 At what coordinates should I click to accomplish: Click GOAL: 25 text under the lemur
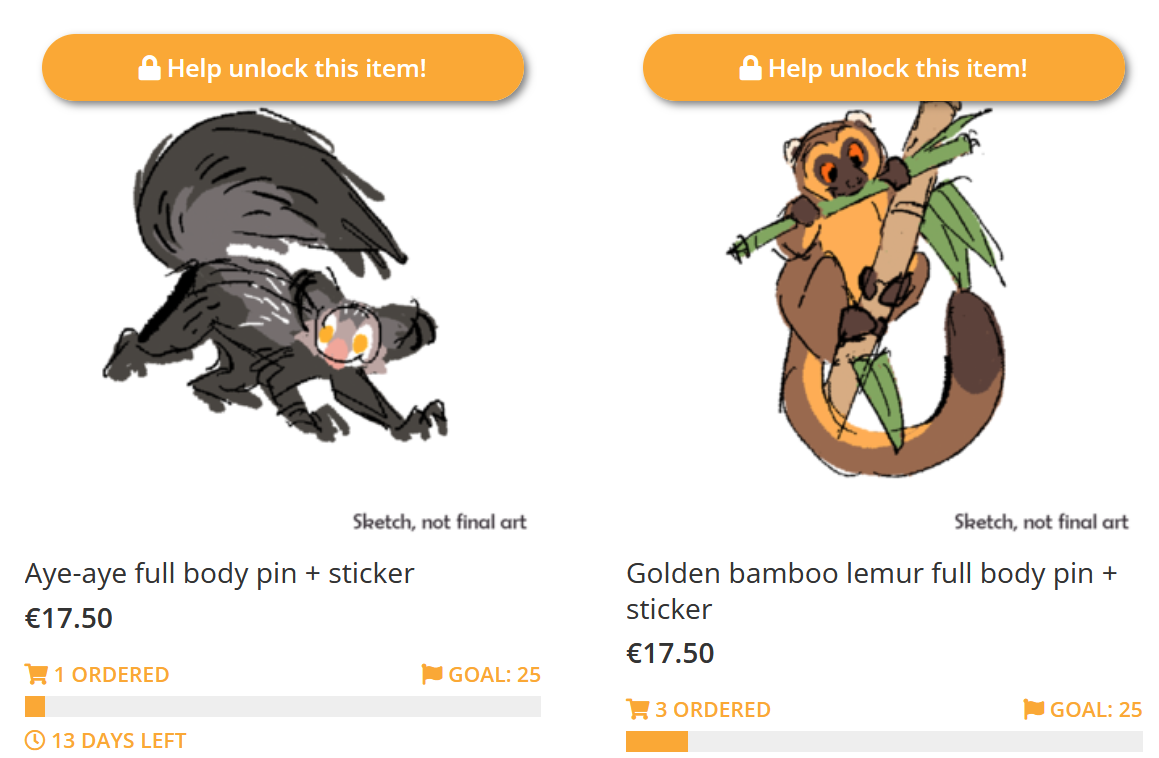click(1095, 710)
